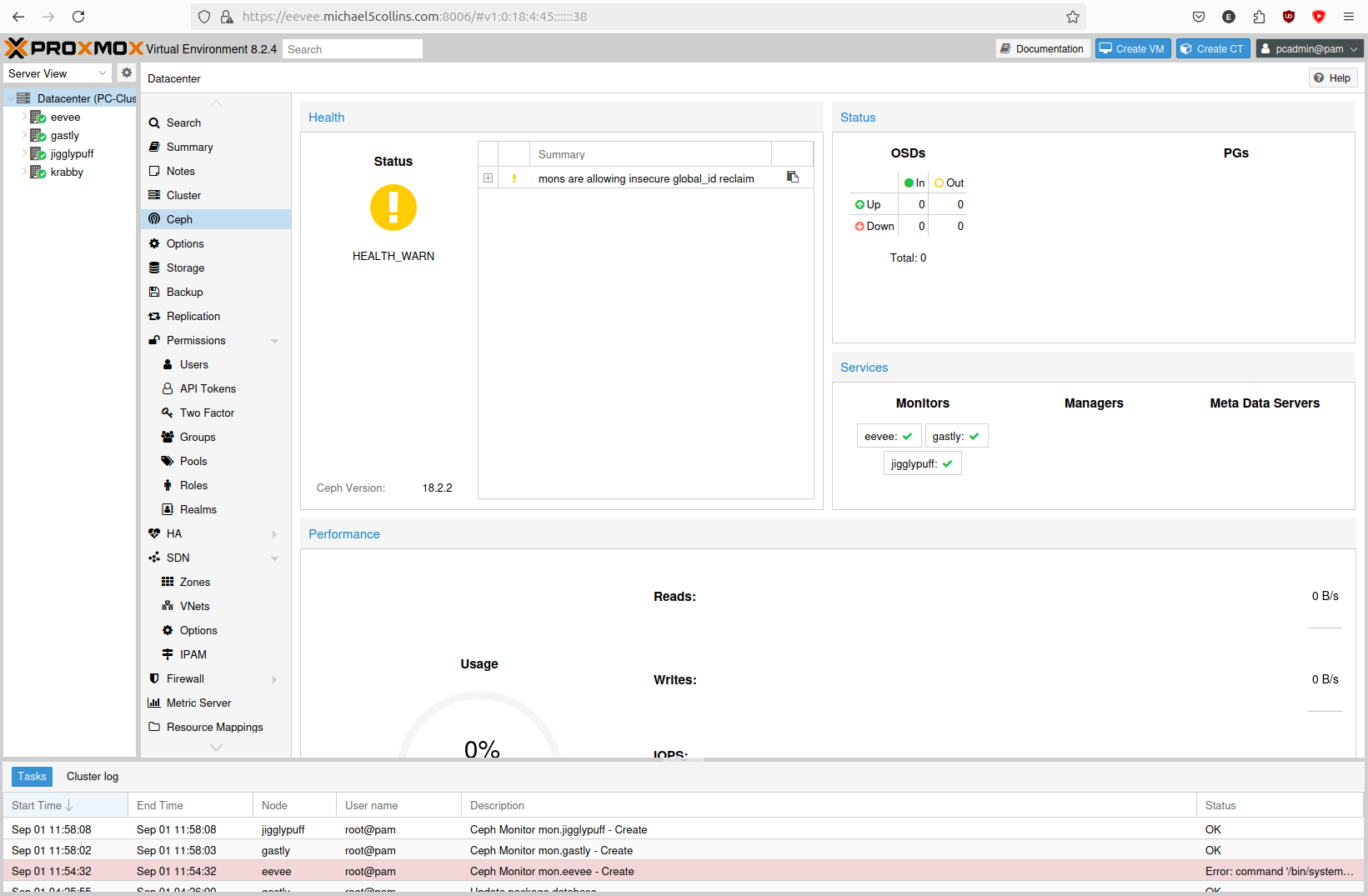Bookmark this page with the star icon

1073,17
